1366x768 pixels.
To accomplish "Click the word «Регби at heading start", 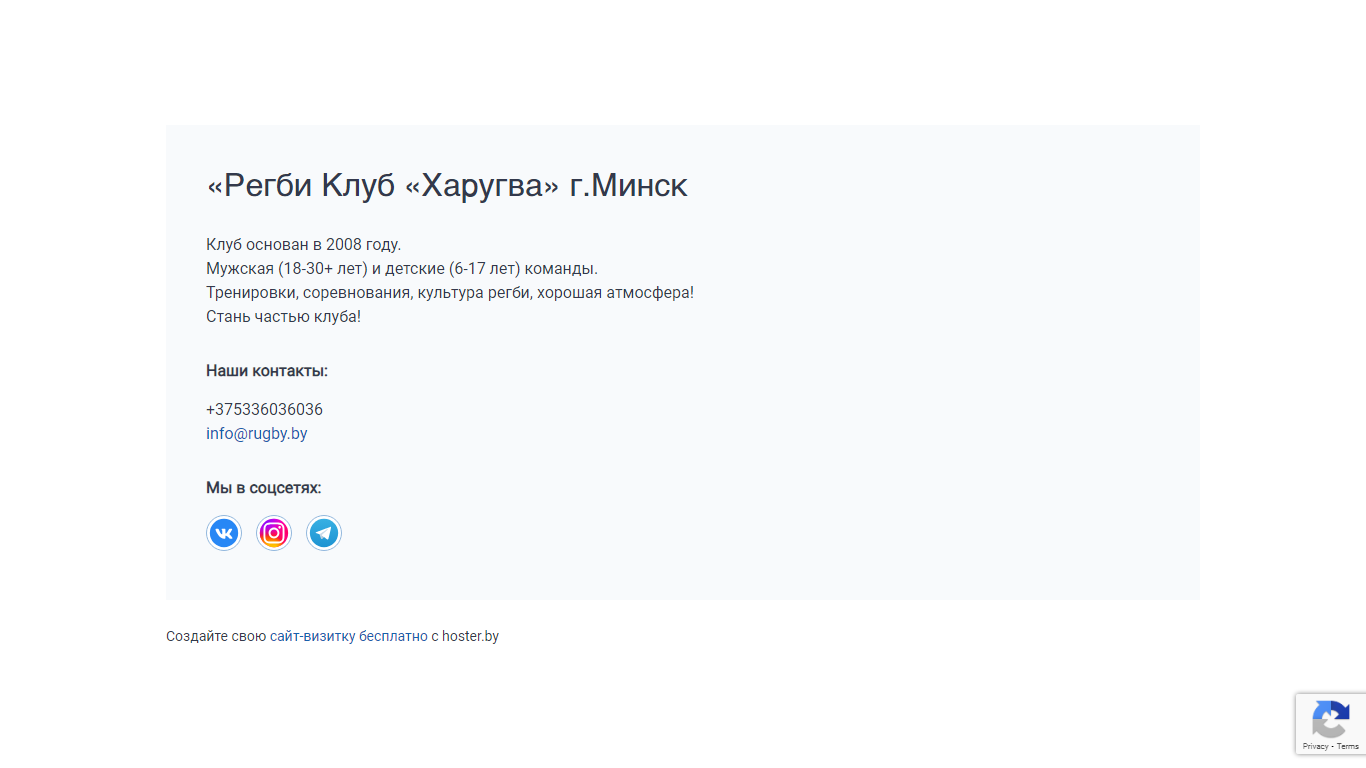I will click(x=260, y=185).
